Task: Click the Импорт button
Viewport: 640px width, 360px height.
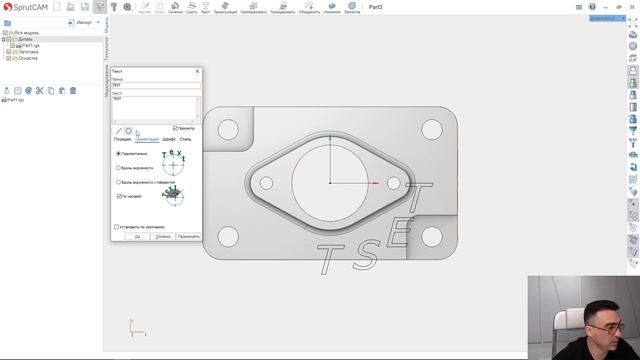Action: (80, 22)
